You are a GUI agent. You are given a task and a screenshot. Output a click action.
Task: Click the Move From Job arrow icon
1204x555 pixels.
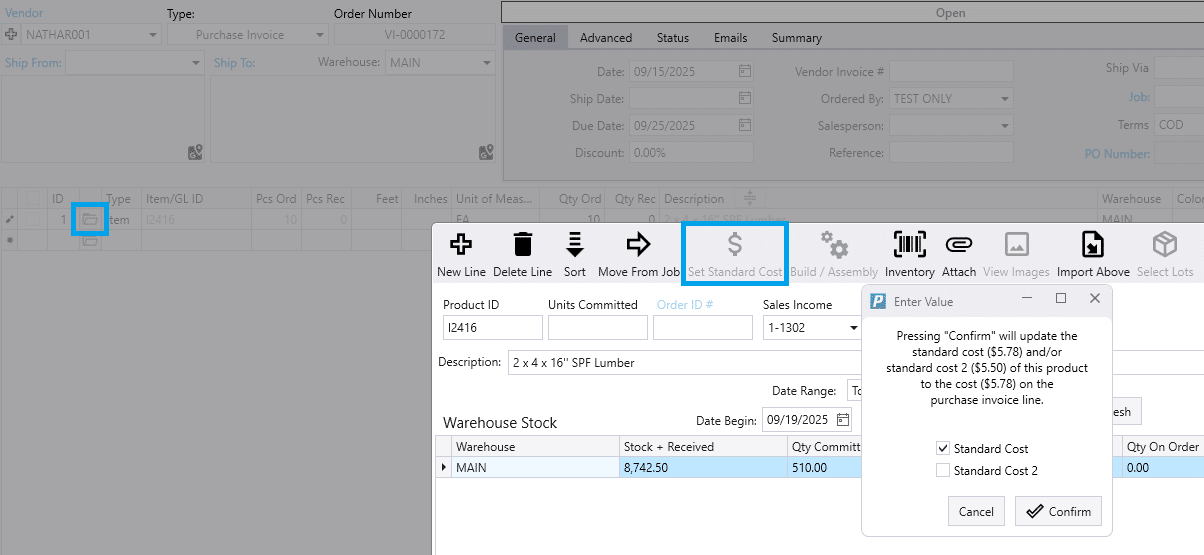638,245
